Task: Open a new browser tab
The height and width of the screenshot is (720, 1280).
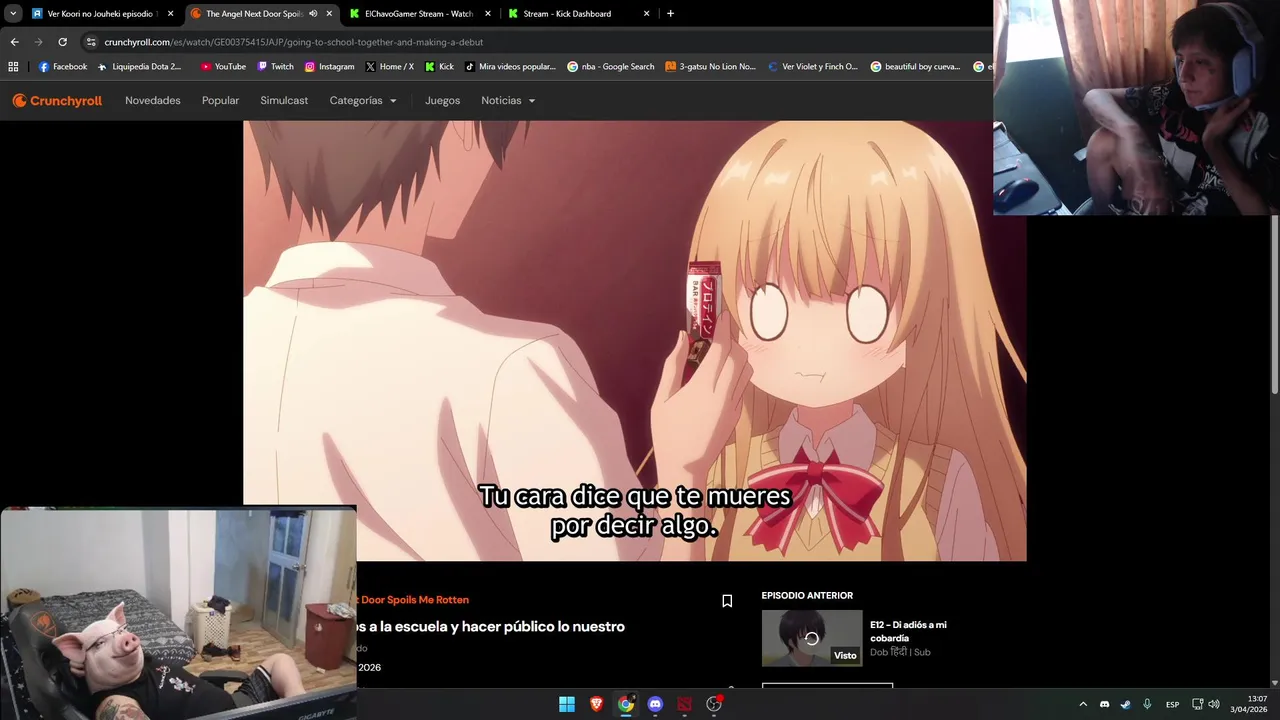Action: click(x=670, y=14)
